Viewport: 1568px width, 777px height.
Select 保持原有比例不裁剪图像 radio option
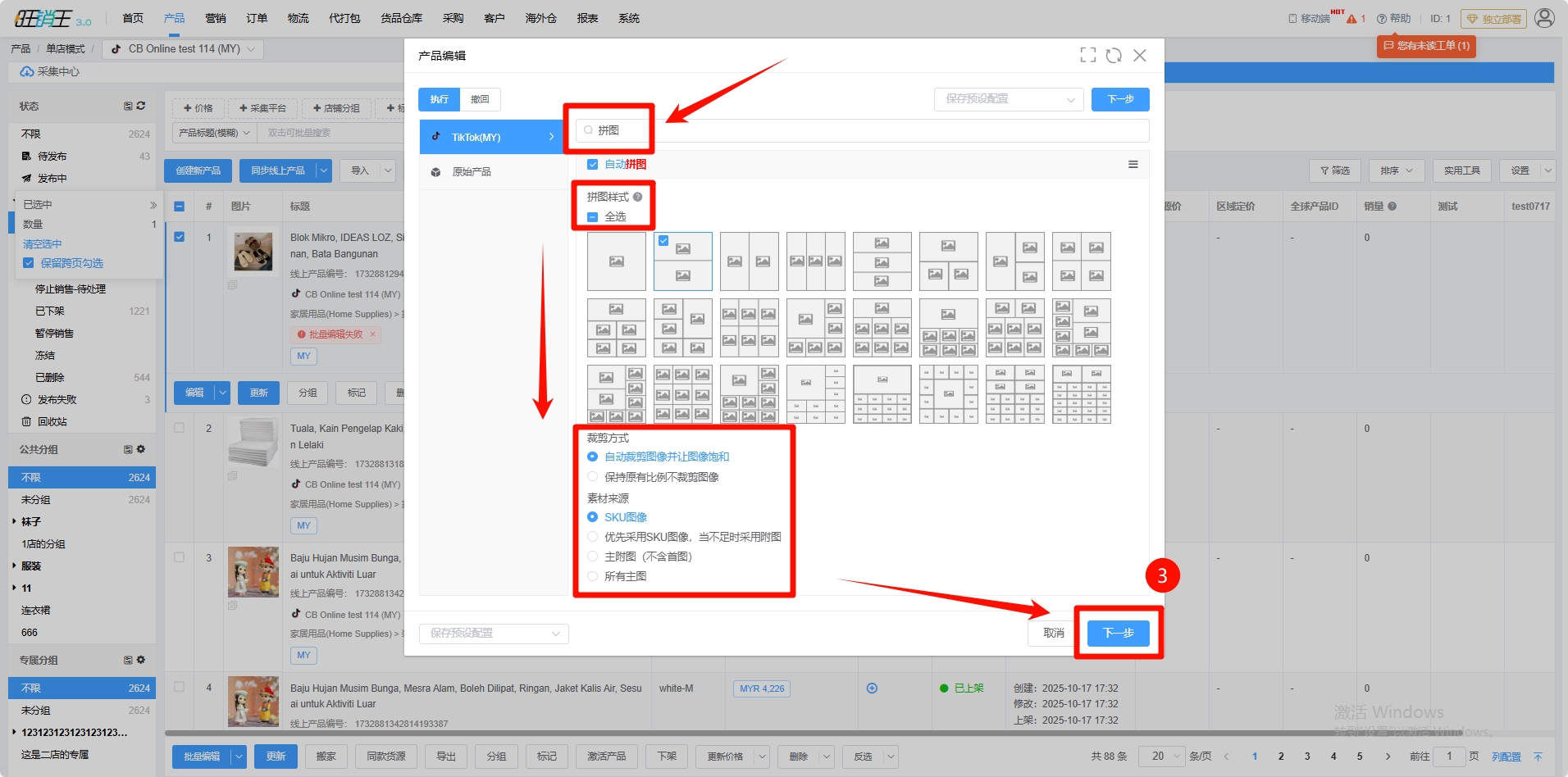[x=593, y=477]
